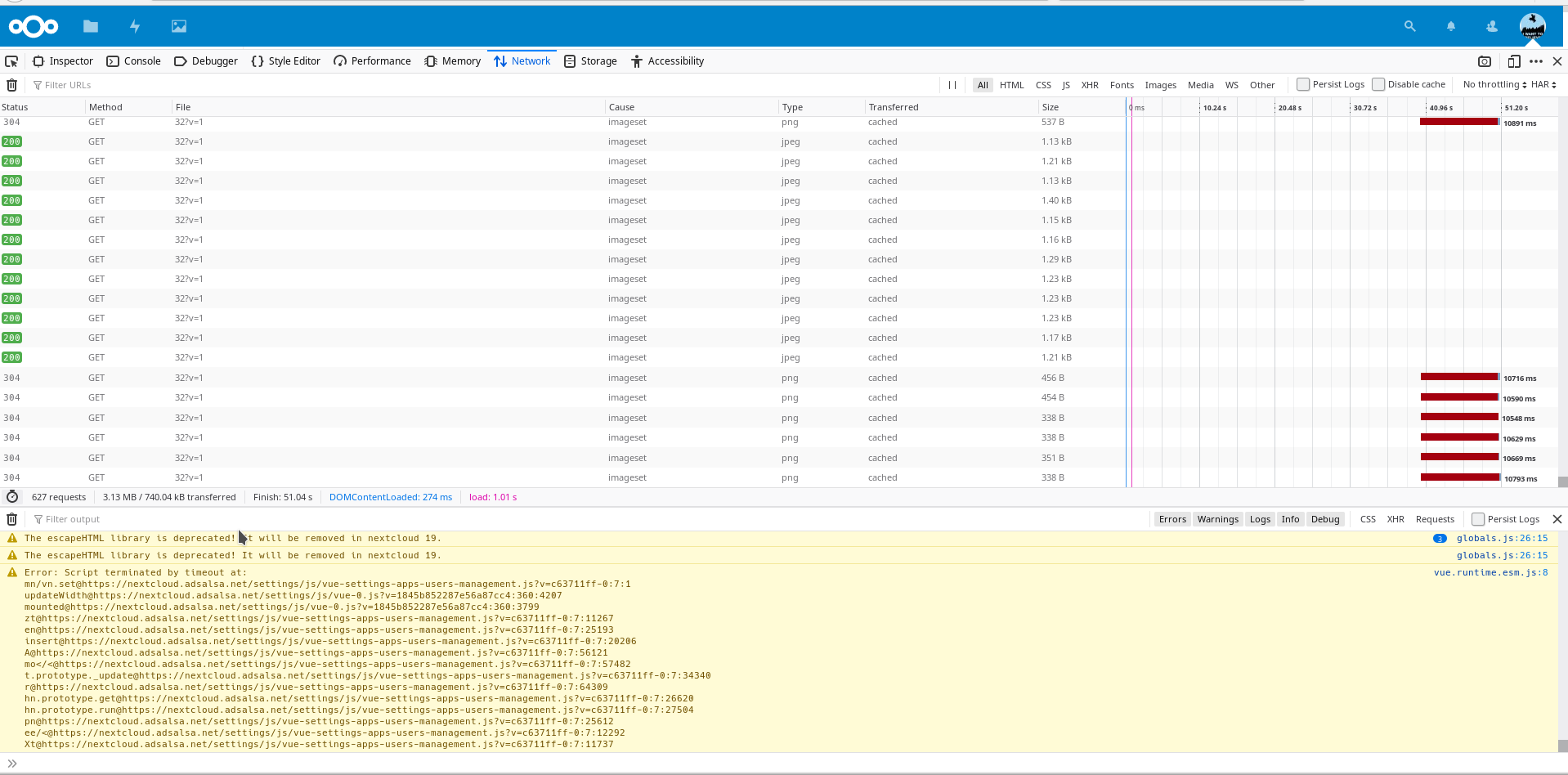Open the Photos app icon
Image resolution: width=1568 pixels, height=775 pixels.
(x=178, y=26)
